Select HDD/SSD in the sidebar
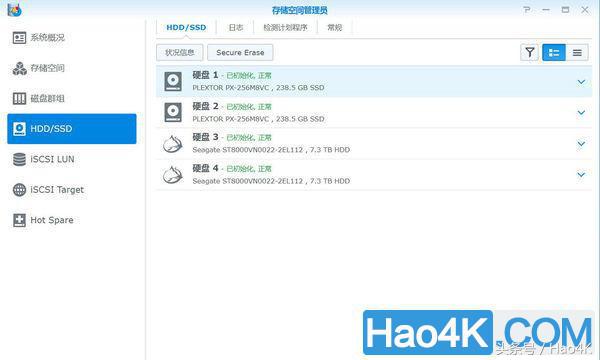 point(72,129)
